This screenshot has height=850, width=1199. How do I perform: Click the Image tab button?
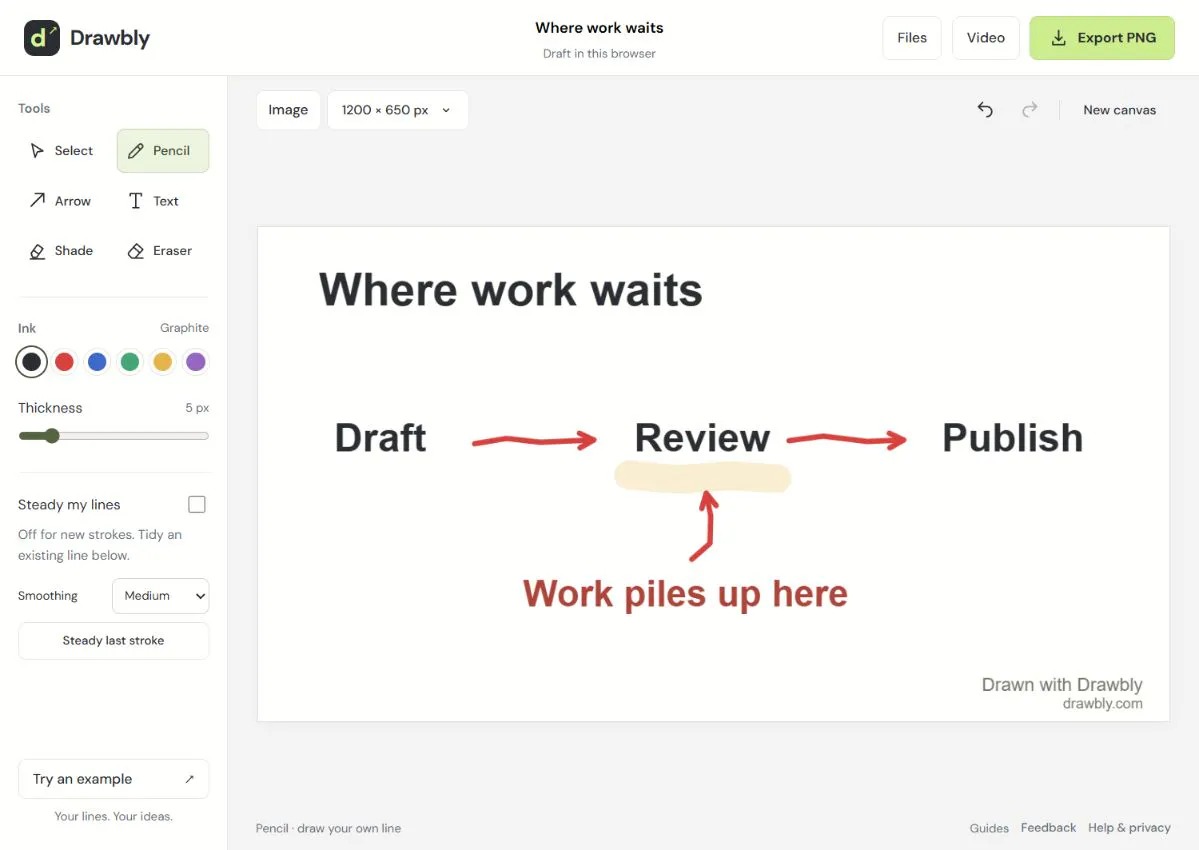288,110
